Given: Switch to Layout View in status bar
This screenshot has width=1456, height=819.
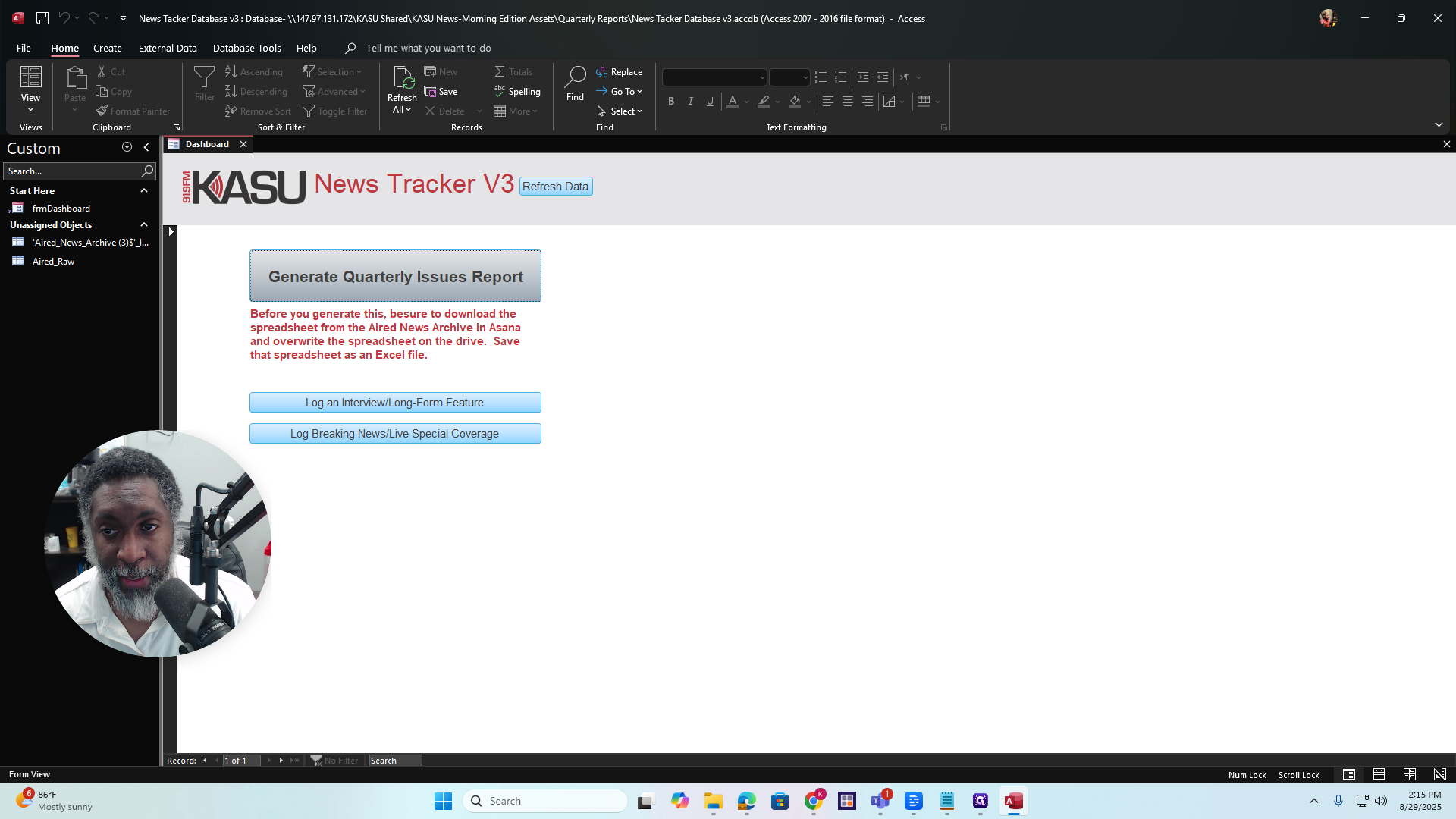Looking at the screenshot, I should (1409, 774).
